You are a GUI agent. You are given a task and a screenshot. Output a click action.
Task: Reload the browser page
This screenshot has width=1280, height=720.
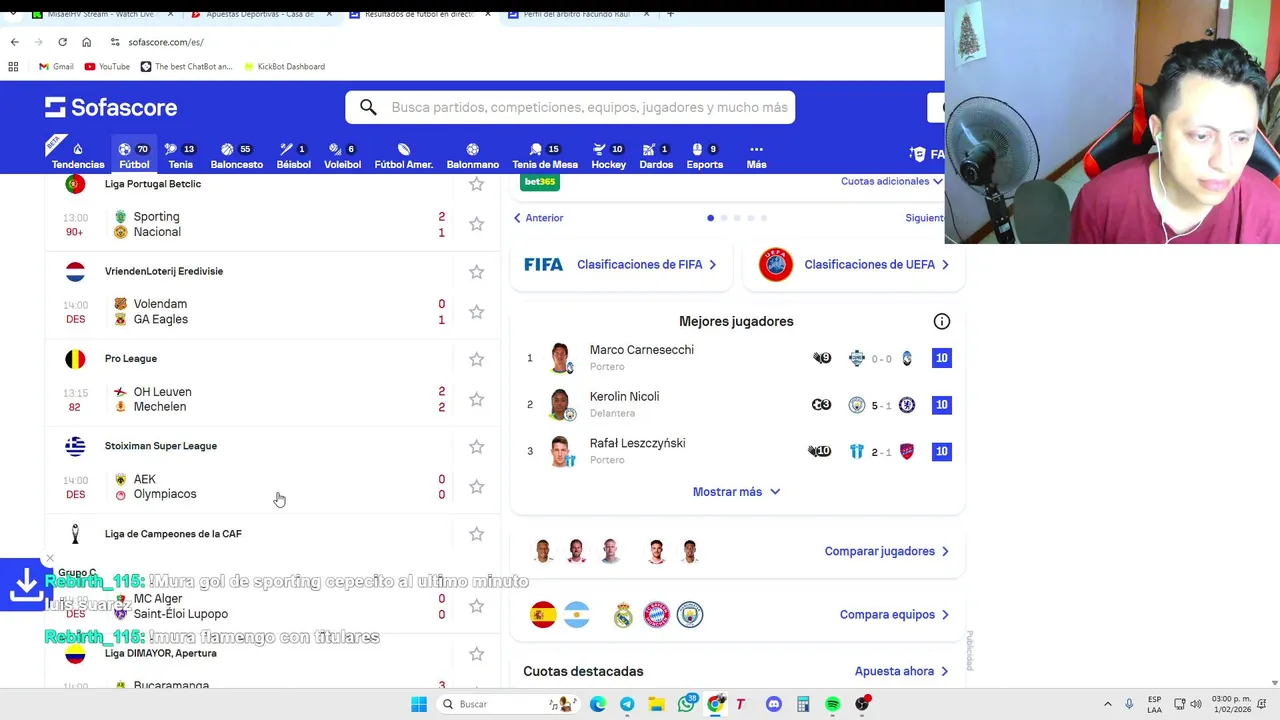coord(62,42)
